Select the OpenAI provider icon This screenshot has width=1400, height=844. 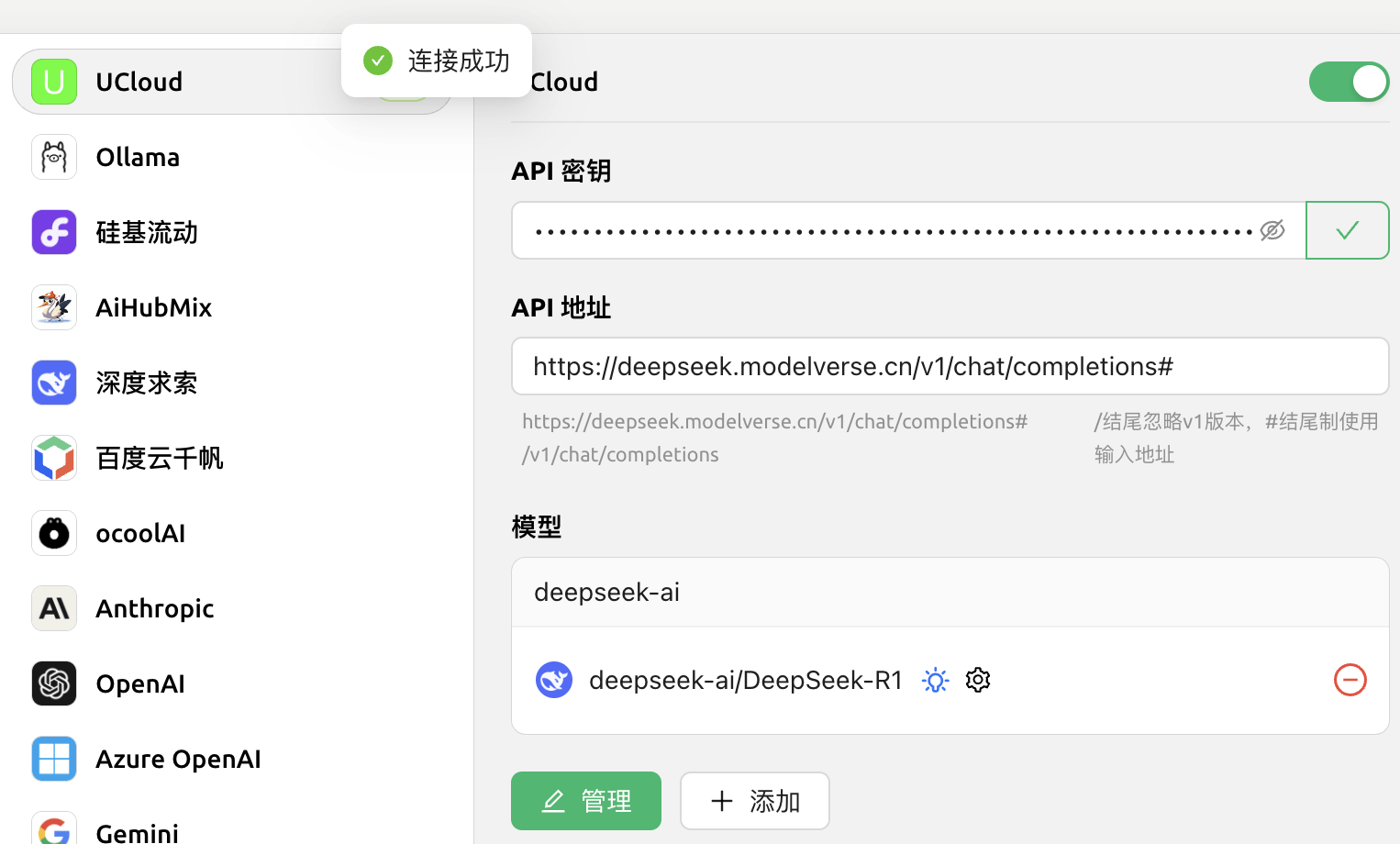53,683
